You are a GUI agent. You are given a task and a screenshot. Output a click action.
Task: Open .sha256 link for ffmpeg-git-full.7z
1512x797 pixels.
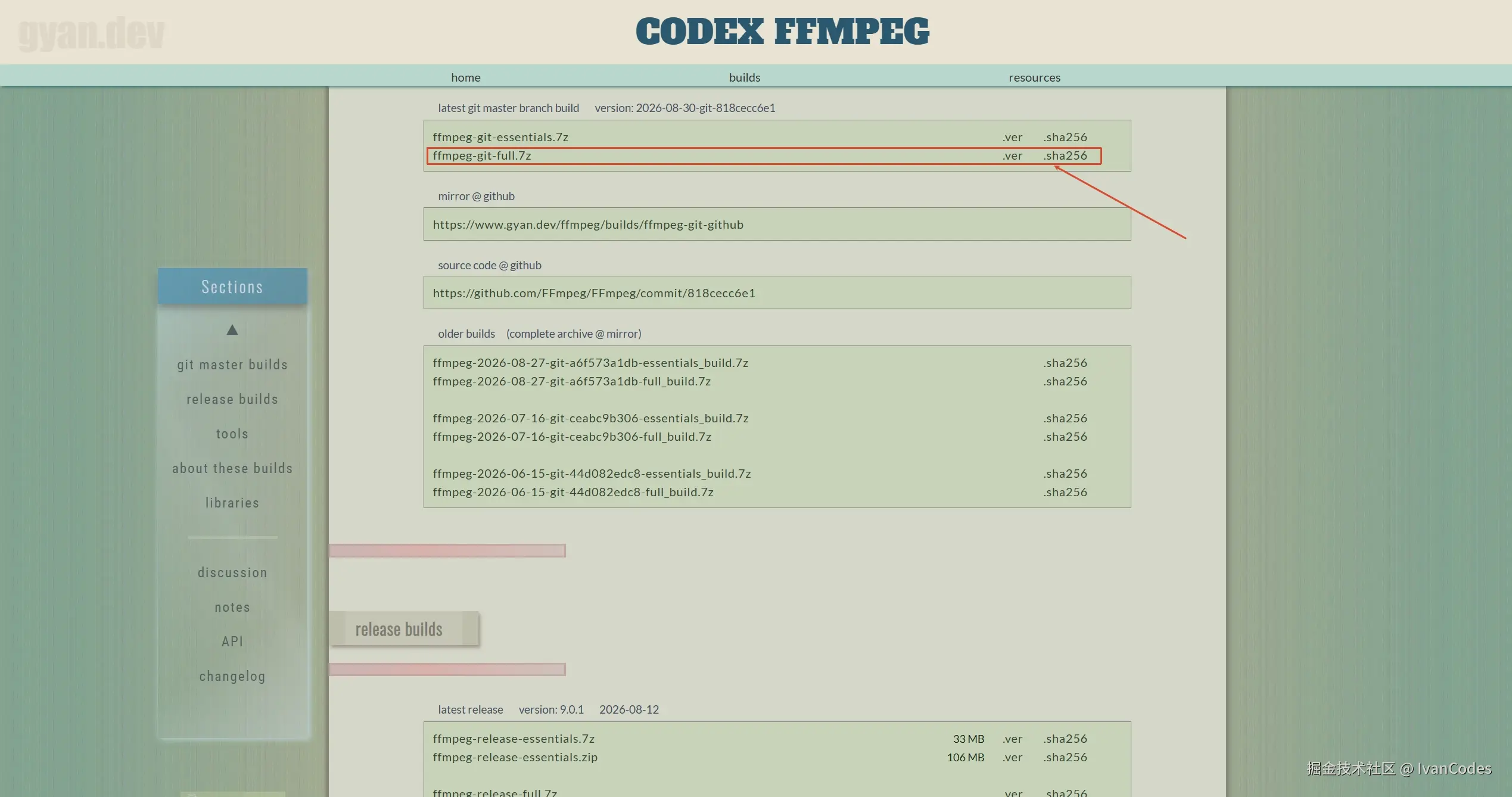coord(1065,155)
